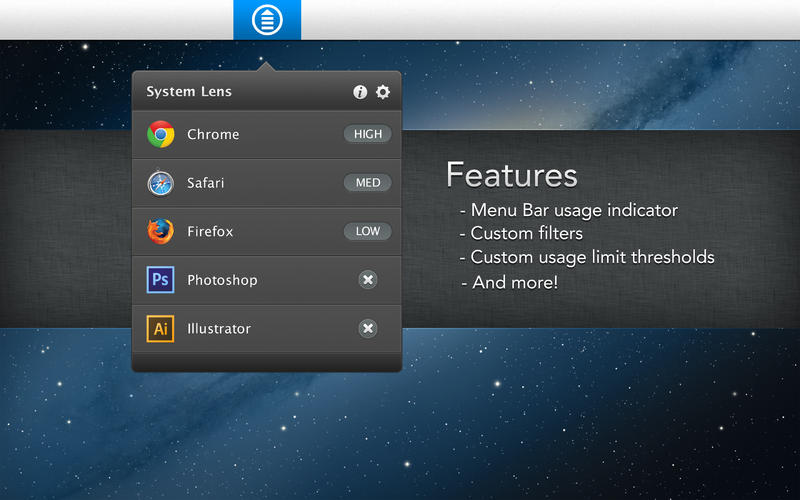Screen dimensions: 800x500
Task: Click the System Lens title text
Action: click(x=189, y=91)
